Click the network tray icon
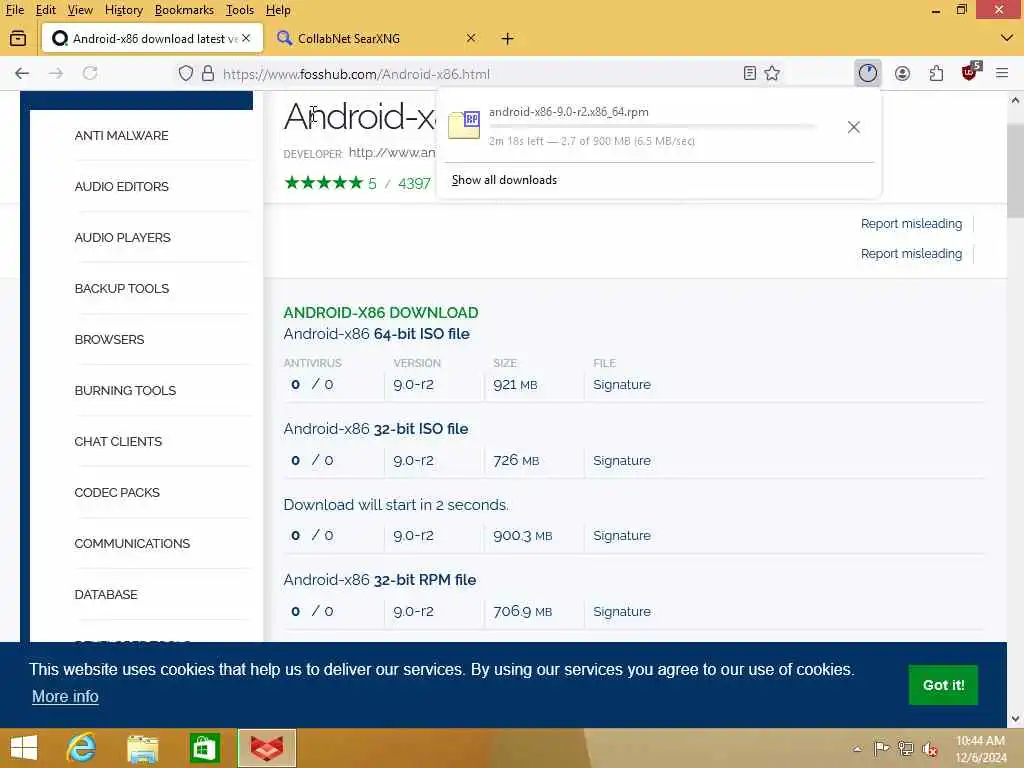The height and width of the screenshot is (768, 1024). tap(906, 748)
